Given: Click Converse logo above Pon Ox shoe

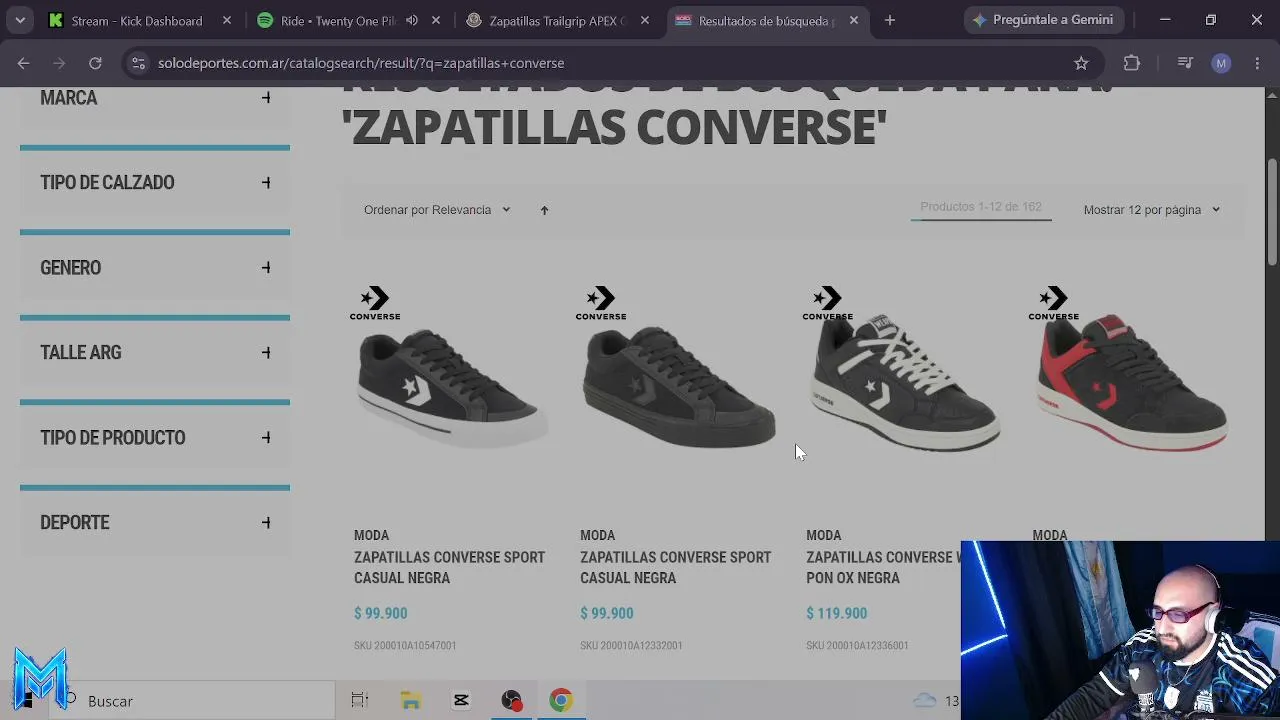Looking at the screenshot, I should pos(827,304).
